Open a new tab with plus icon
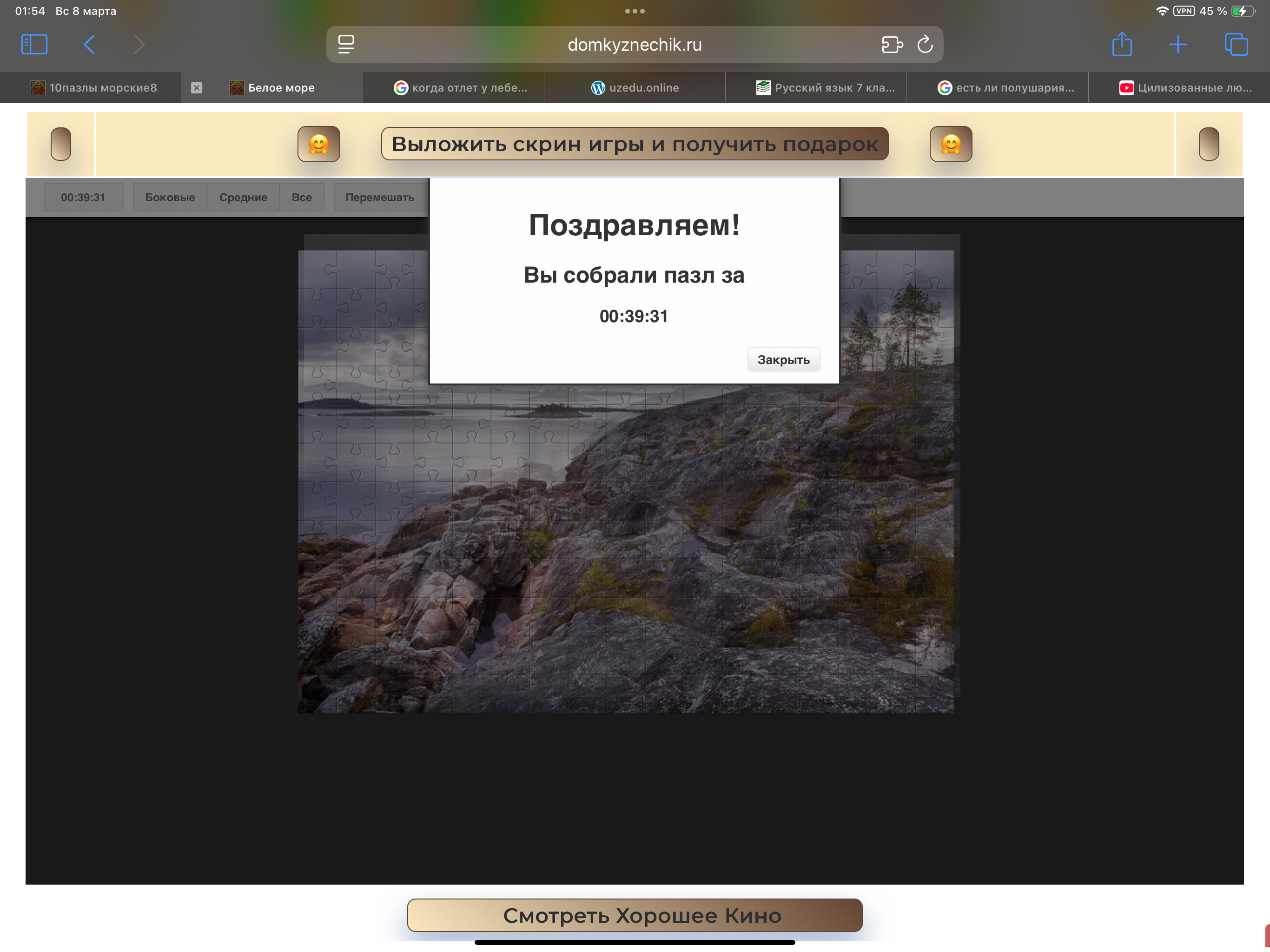The height and width of the screenshot is (952, 1270). [1177, 44]
